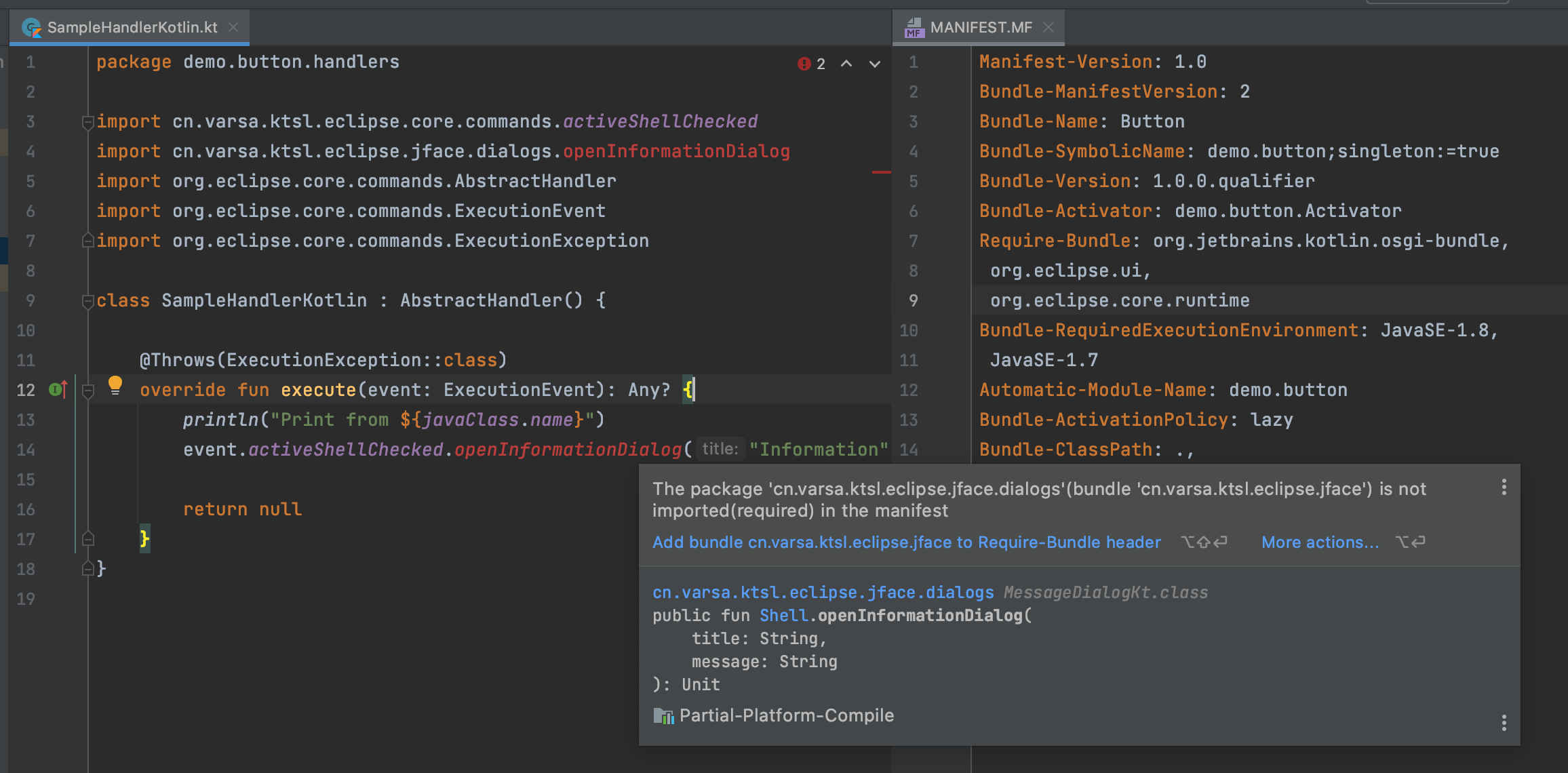Follow the cn.varsa.ktsl.eclipse.jface.dialogs package link
Viewport: 1568px width, 773px height.
pos(823,592)
